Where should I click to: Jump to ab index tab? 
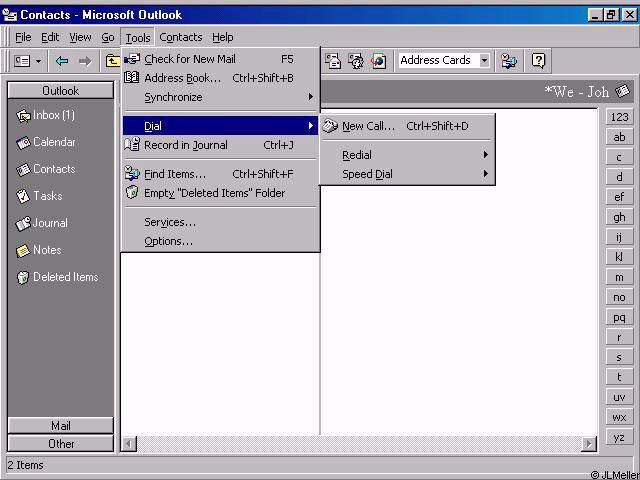(x=619, y=137)
